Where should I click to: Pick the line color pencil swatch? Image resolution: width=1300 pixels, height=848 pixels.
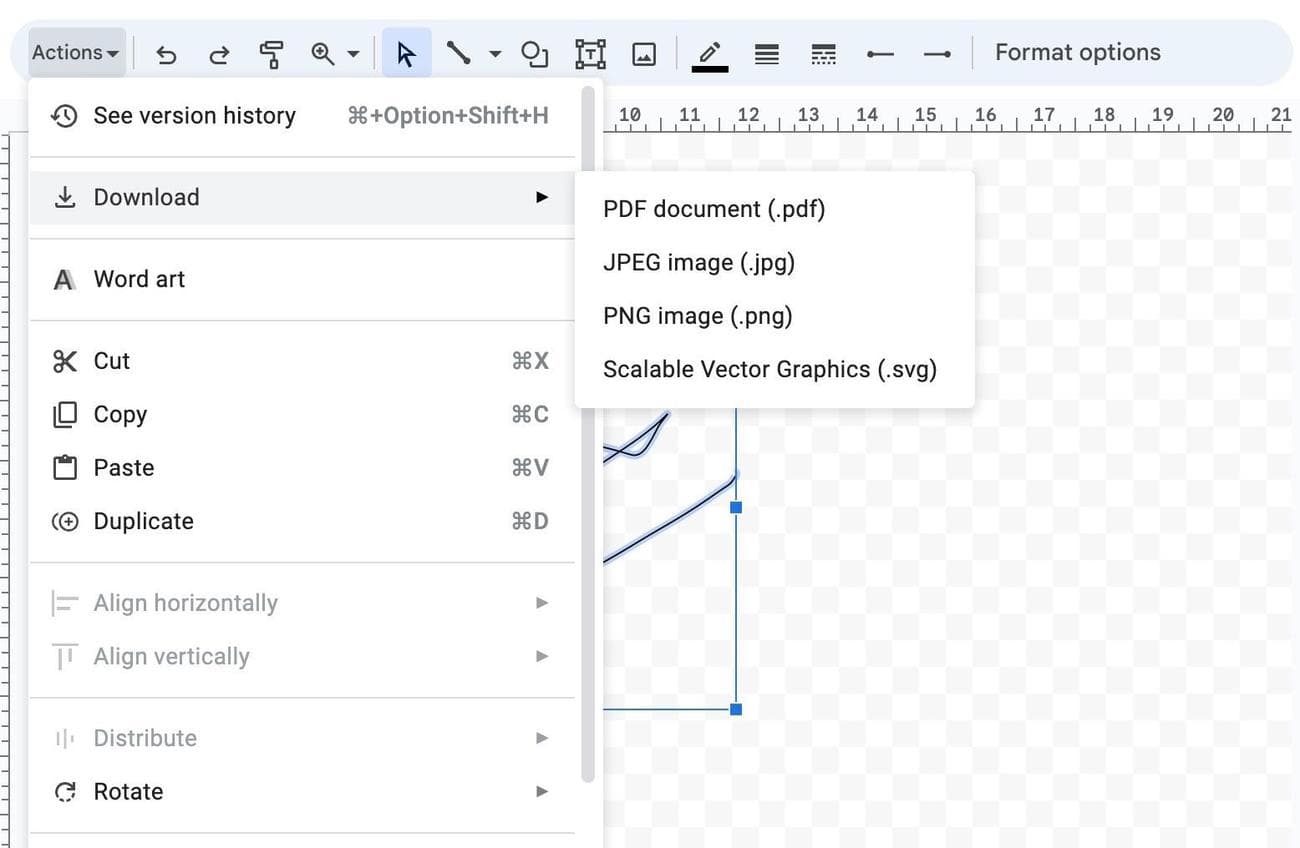(710, 54)
